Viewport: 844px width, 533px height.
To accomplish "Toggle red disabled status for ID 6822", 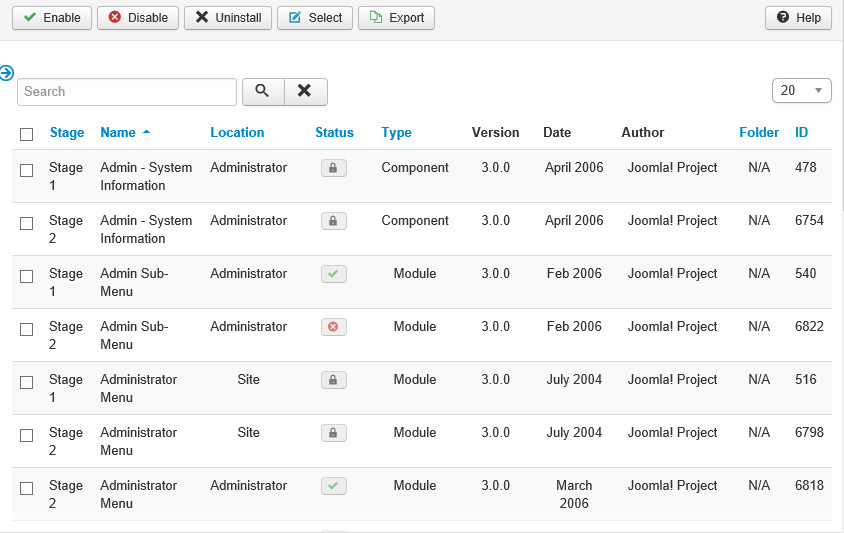I will pos(333,327).
